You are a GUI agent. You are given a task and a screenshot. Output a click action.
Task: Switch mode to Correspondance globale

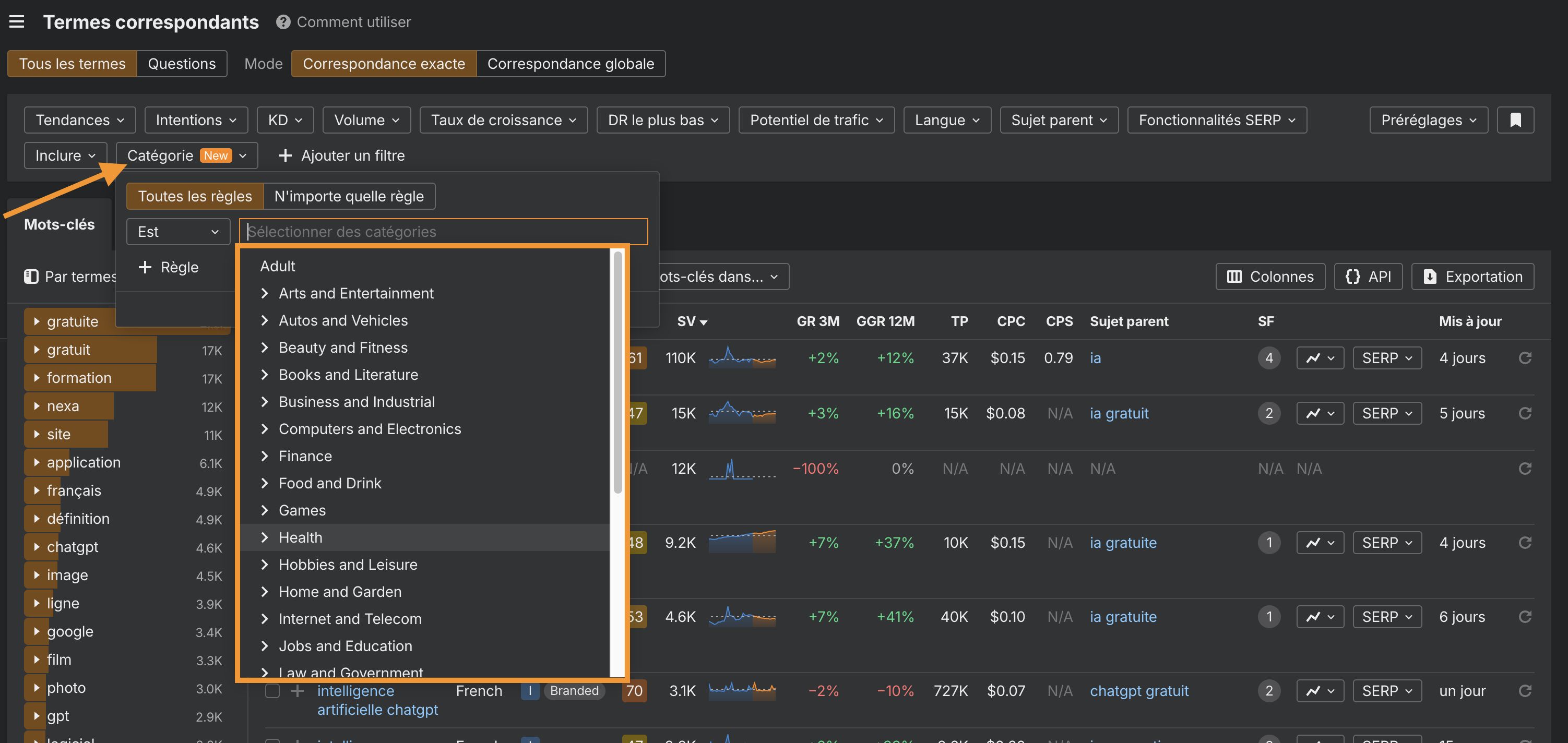[x=571, y=63]
